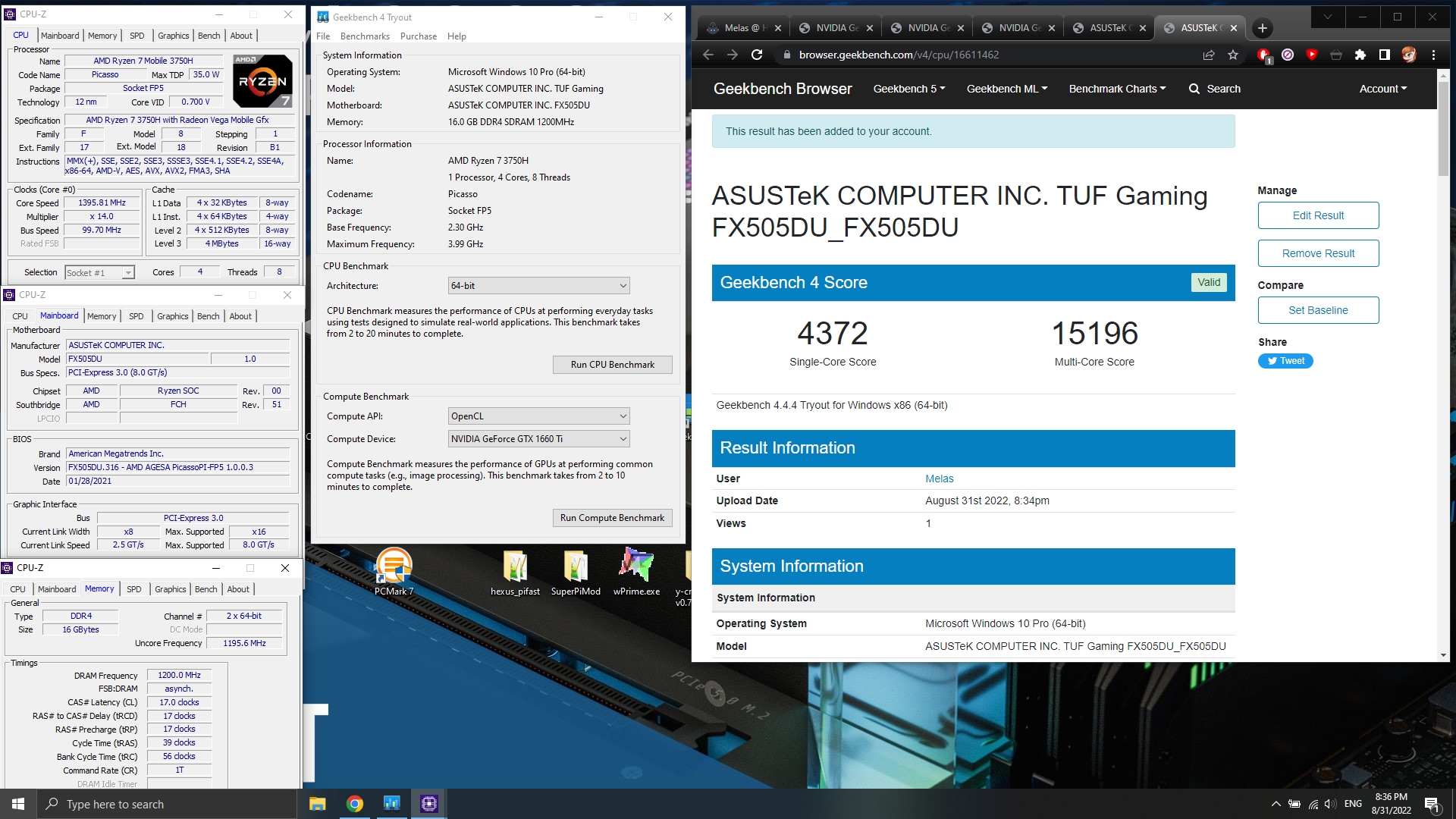Screen dimensions: 1456x819
Task: Open Melas user profile link
Action: [939, 479]
